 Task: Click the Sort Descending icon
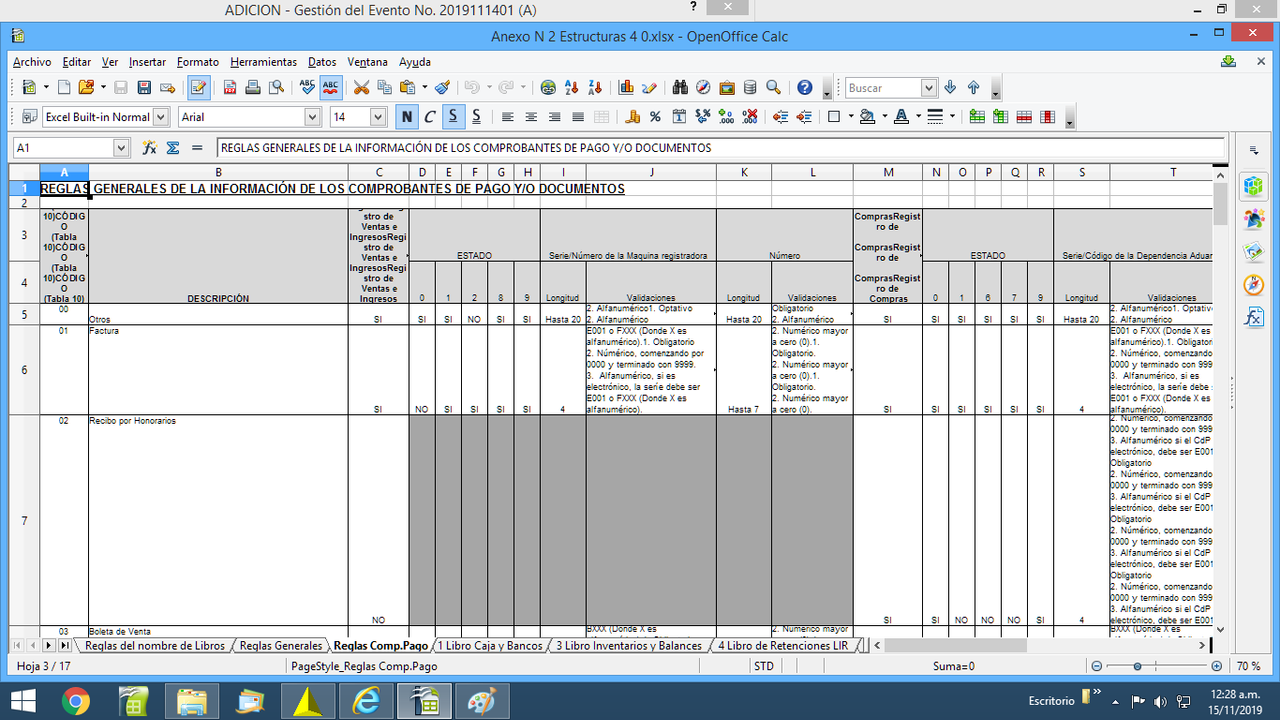click(594, 88)
